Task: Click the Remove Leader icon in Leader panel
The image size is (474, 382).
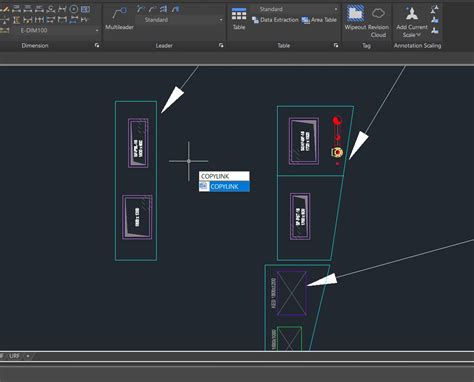Action: (152, 9)
